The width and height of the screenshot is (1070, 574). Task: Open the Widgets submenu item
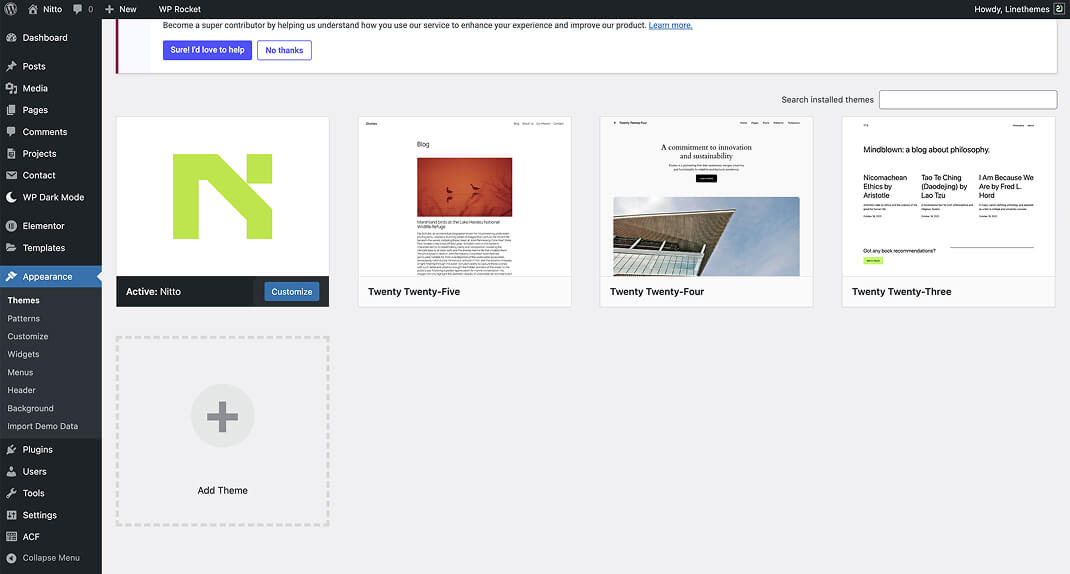click(23, 354)
